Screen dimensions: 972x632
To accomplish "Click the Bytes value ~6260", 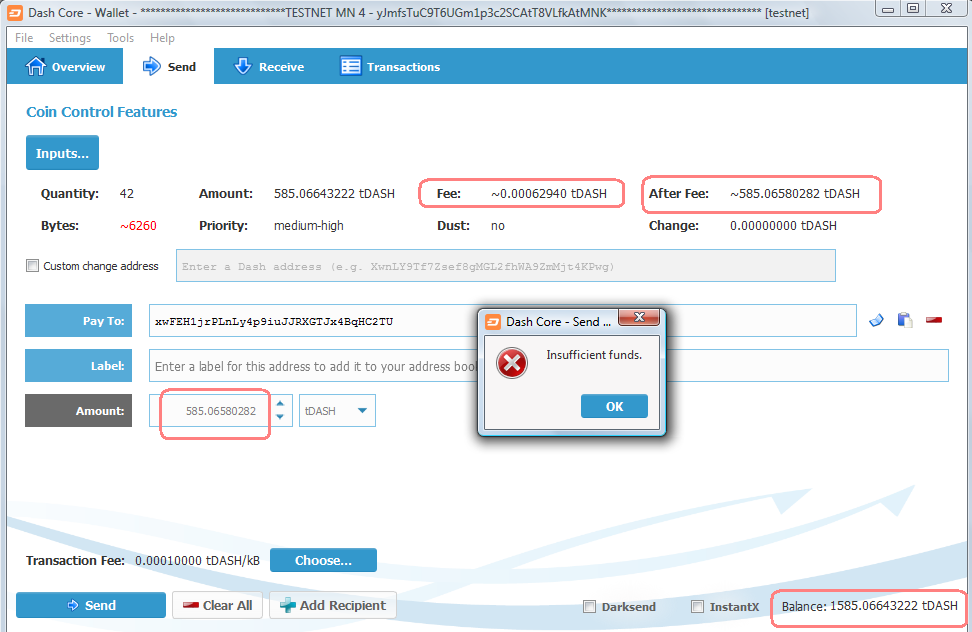I will pyautogui.click(x=138, y=226).
